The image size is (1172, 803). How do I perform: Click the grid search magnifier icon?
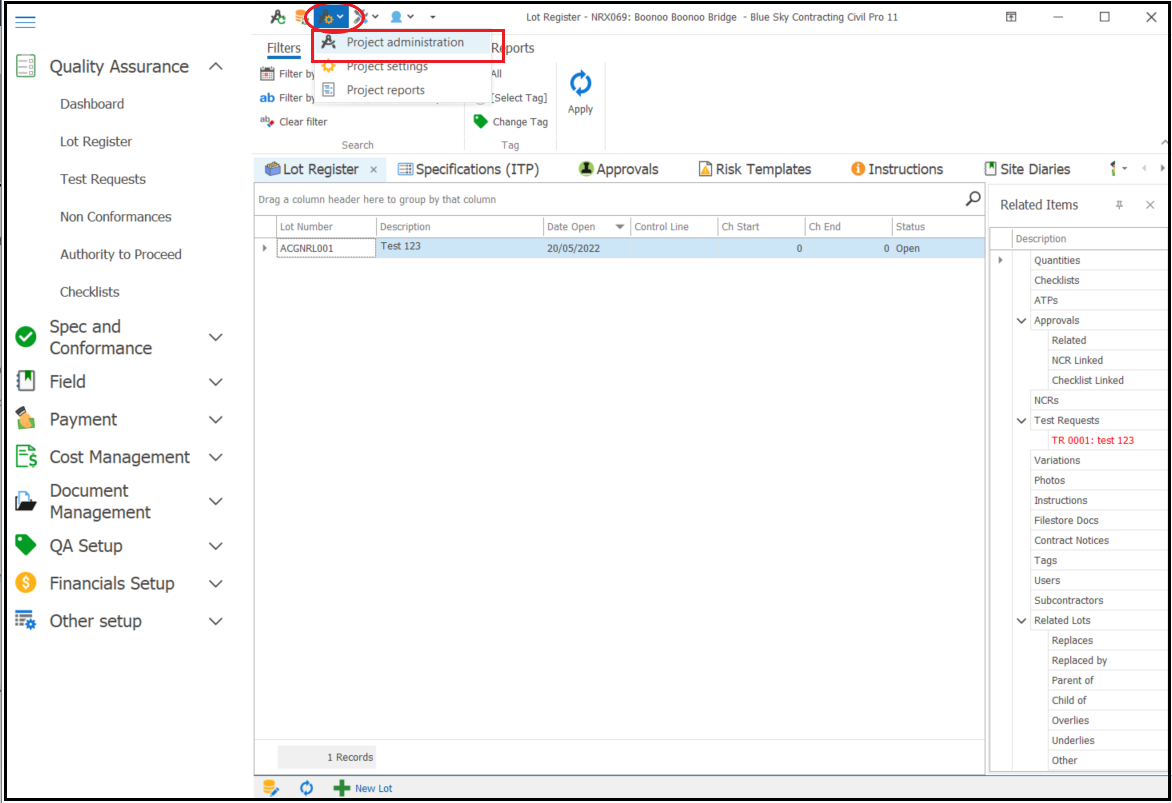[972, 199]
